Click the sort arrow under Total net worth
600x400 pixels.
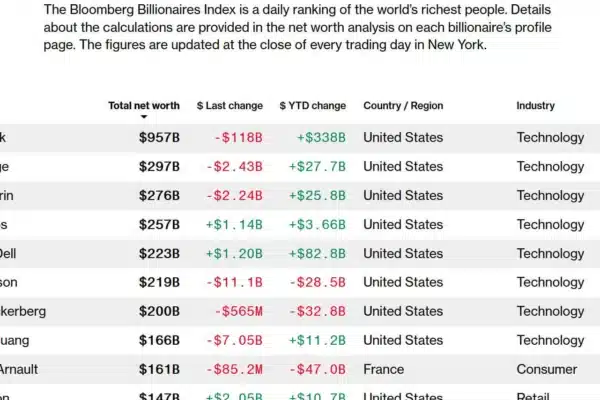tap(144, 117)
